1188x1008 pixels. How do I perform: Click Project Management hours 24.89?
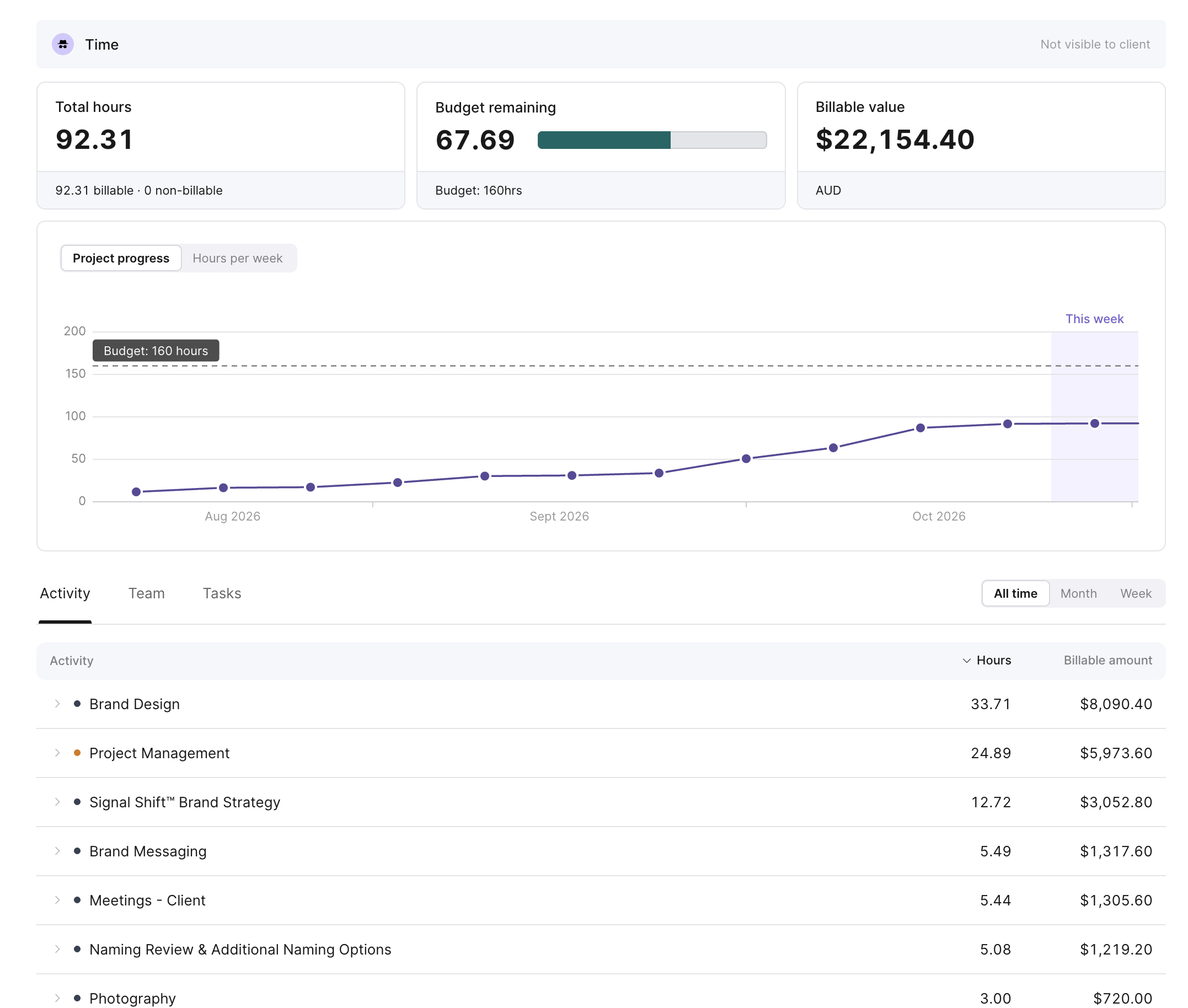point(991,753)
